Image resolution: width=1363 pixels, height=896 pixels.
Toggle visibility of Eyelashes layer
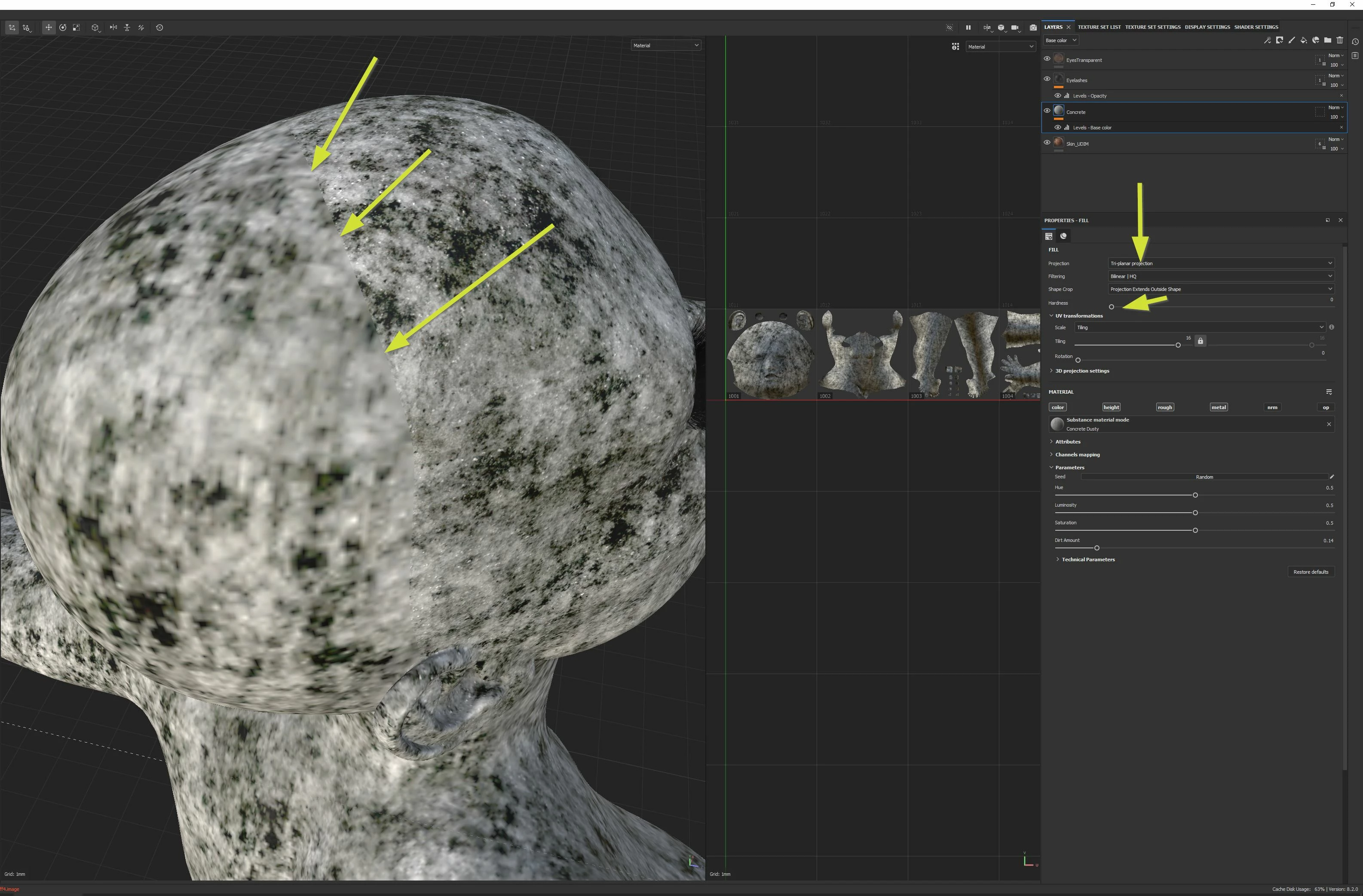coord(1047,79)
